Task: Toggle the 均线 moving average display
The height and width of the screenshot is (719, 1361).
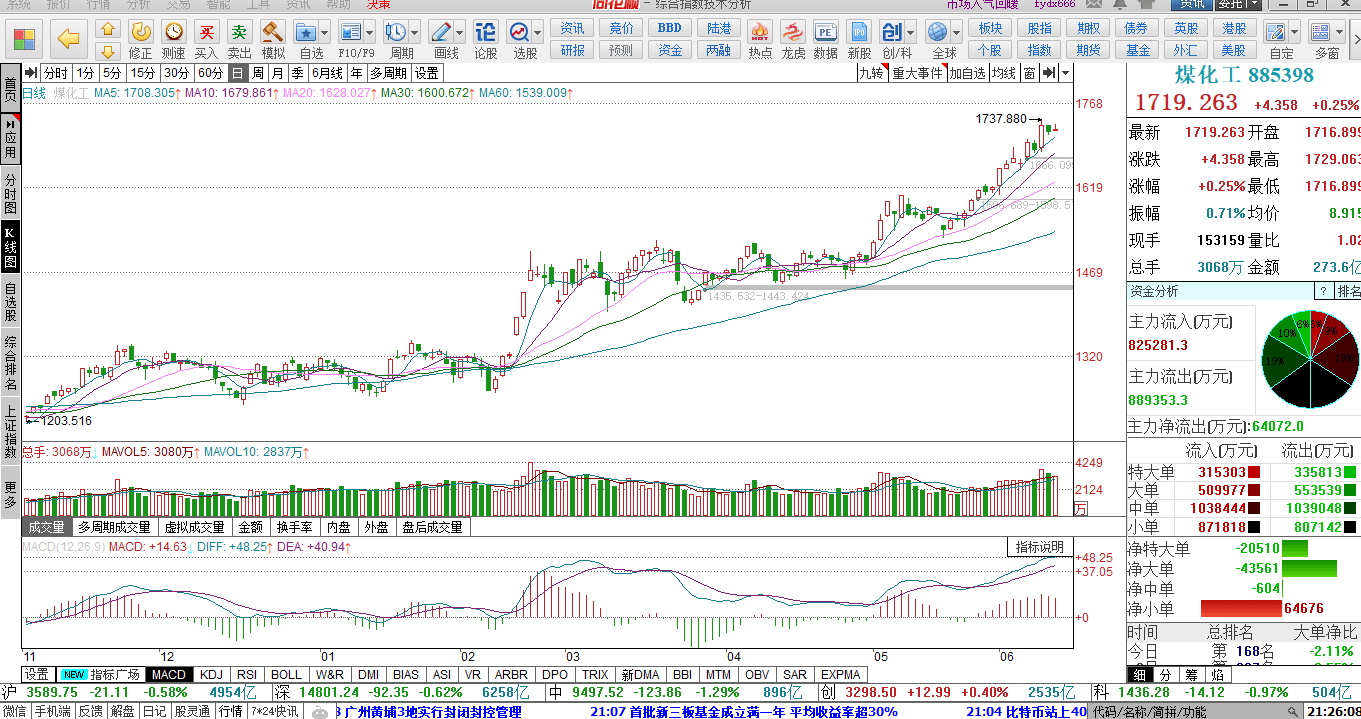Action: (x=1003, y=73)
